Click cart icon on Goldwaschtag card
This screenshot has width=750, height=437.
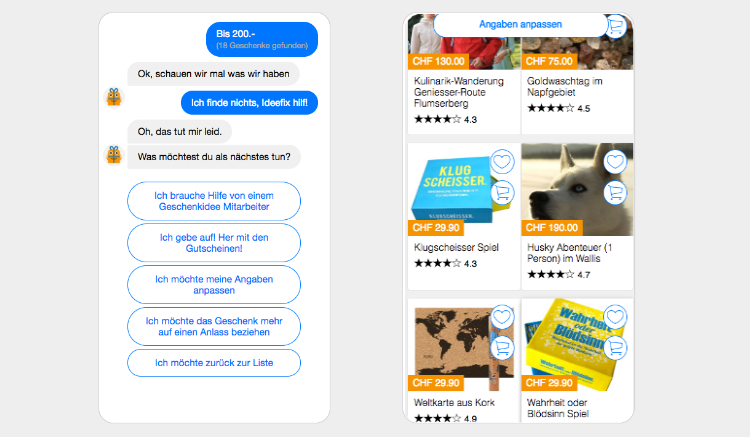pyautogui.click(x=616, y=26)
